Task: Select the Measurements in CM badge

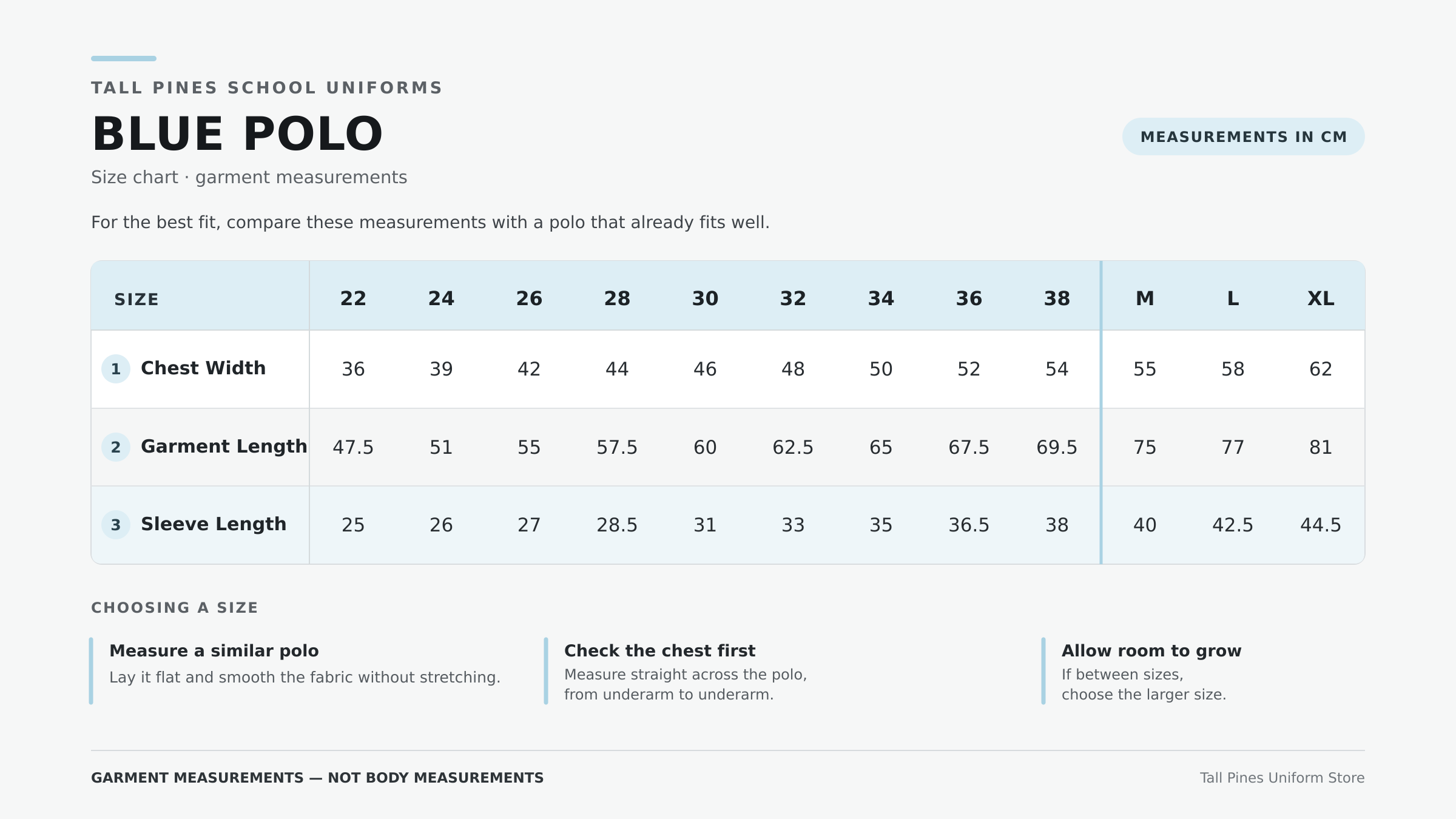Action: click(x=1243, y=136)
